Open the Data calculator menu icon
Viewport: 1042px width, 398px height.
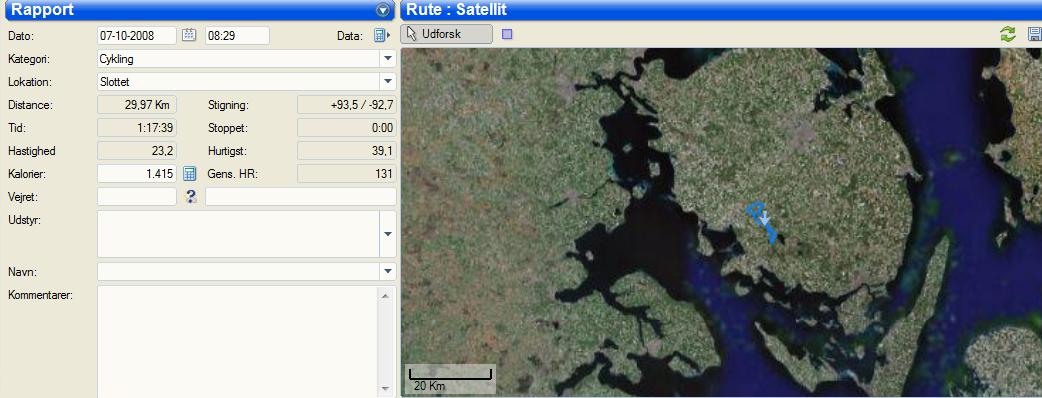coord(380,35)
